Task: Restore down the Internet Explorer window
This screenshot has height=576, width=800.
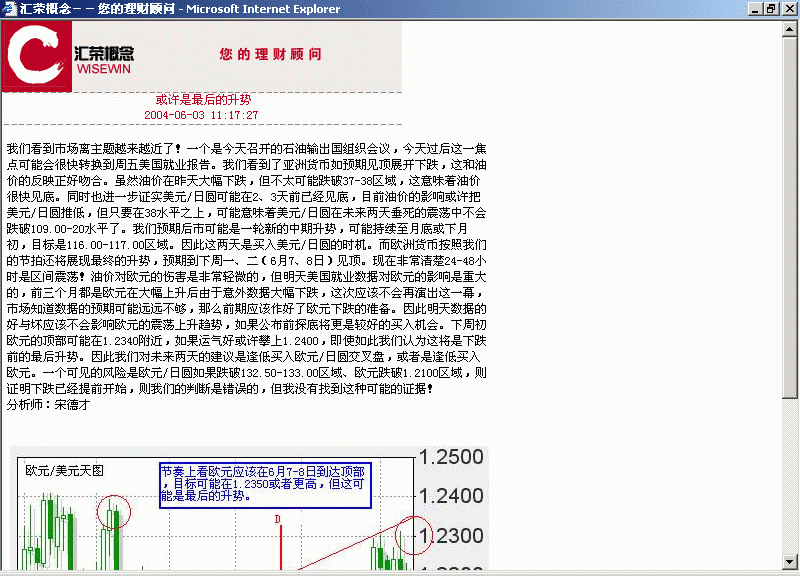Action: (x=771, y=9)
